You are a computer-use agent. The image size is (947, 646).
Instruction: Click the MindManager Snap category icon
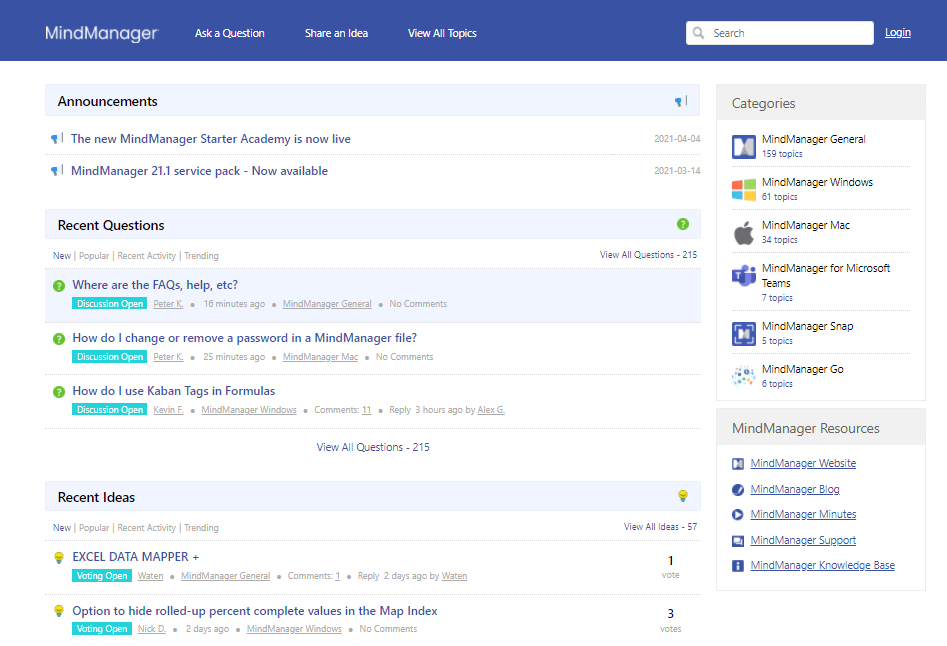point(743,333)
